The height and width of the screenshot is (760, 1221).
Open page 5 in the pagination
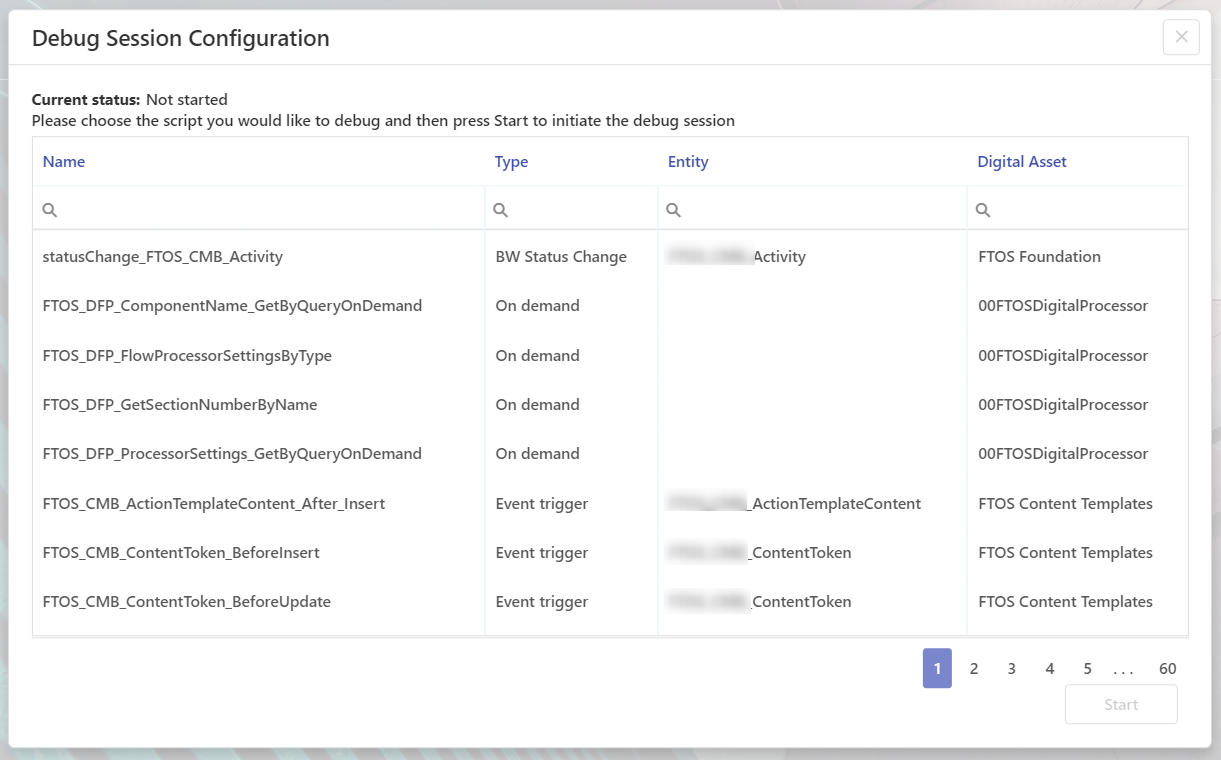(1087, 669)
